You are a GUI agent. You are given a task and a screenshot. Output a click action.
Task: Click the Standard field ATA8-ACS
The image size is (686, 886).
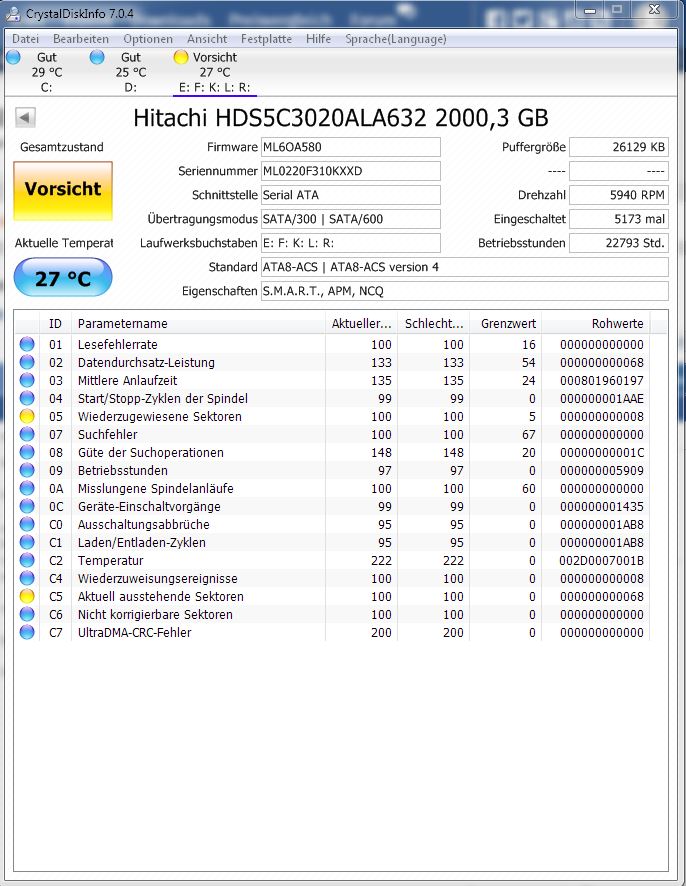coord(464,267)
